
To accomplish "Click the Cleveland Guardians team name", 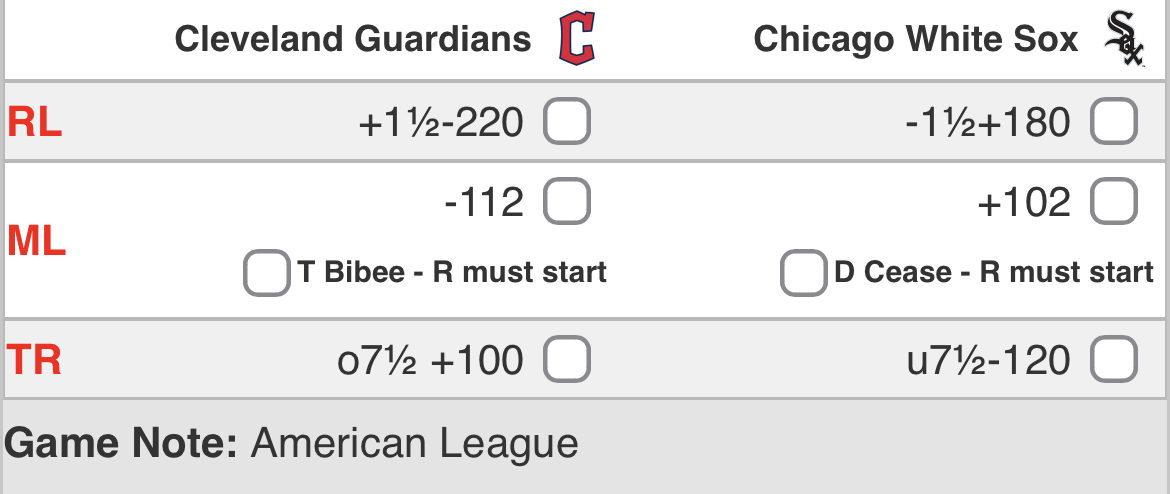I will (353, 40).
